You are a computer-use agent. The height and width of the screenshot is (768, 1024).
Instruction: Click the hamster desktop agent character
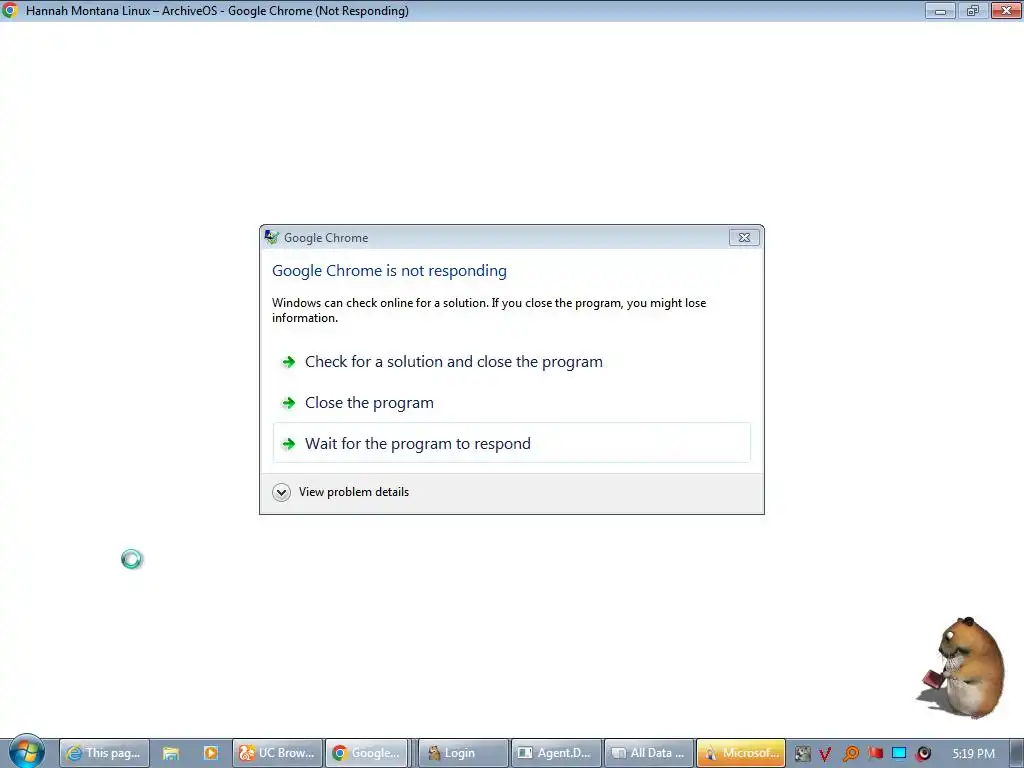click(x=965, y=666)
